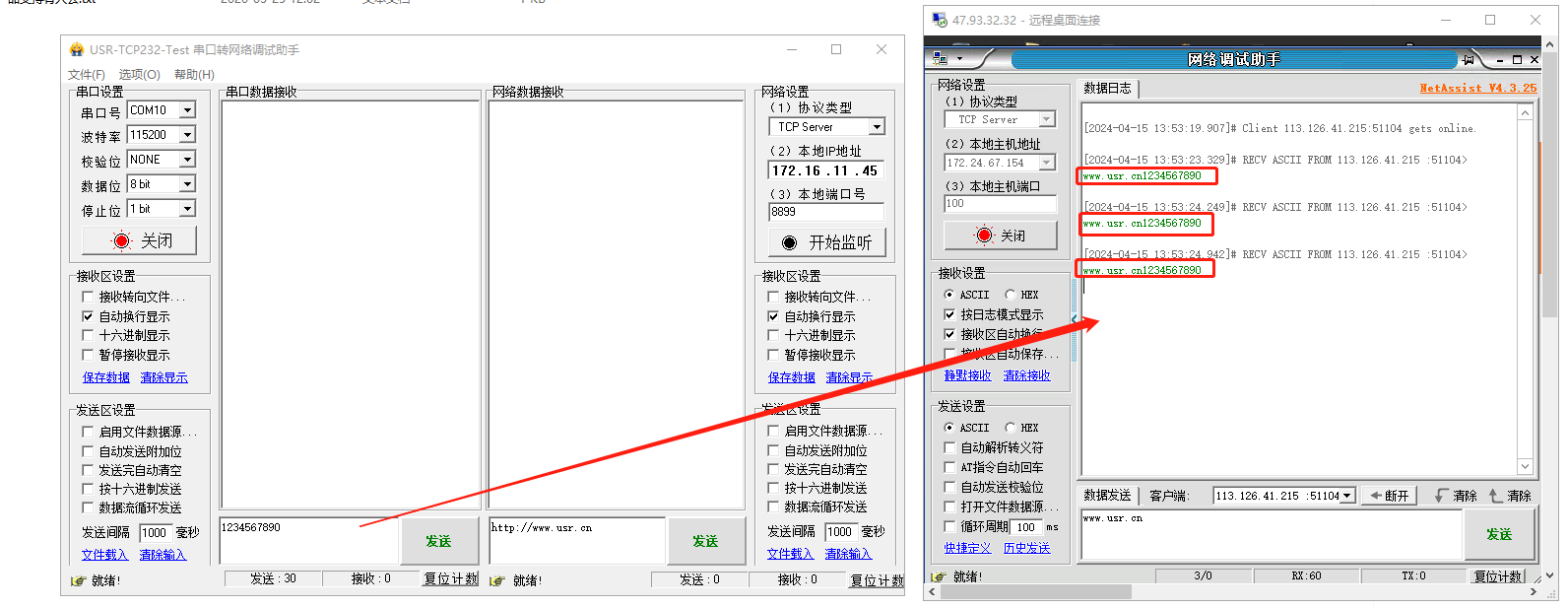
Task: Open the 串口号 COM10 dropdown
Action: 187,110
